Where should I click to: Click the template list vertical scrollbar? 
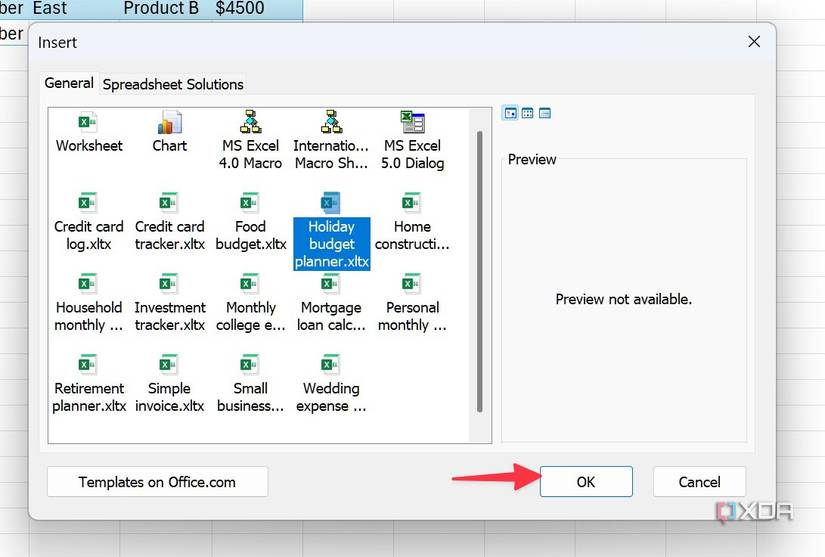click(x=479, y=271)
